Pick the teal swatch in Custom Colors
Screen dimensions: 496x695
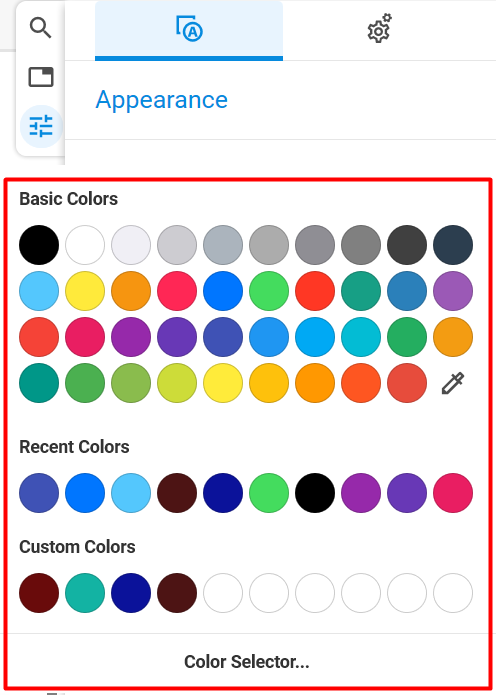(x=85, y=593)
